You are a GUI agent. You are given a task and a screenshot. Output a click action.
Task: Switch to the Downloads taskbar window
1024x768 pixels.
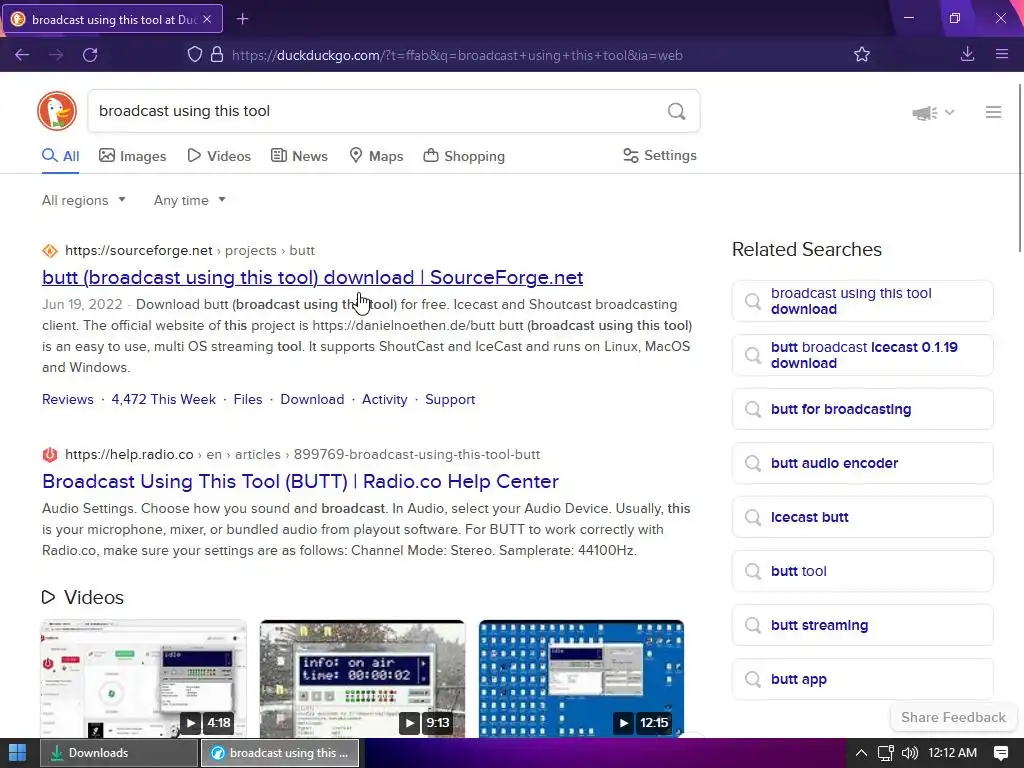click(x=118, y=753)
